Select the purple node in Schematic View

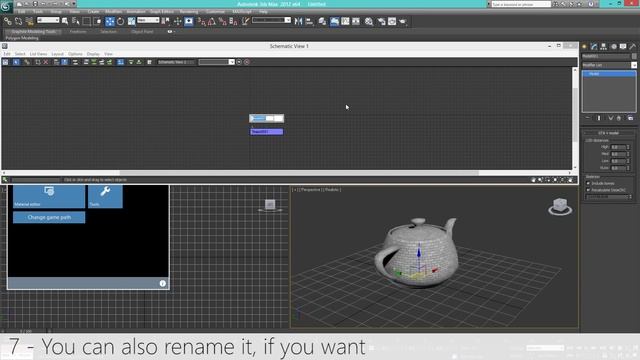267,131
